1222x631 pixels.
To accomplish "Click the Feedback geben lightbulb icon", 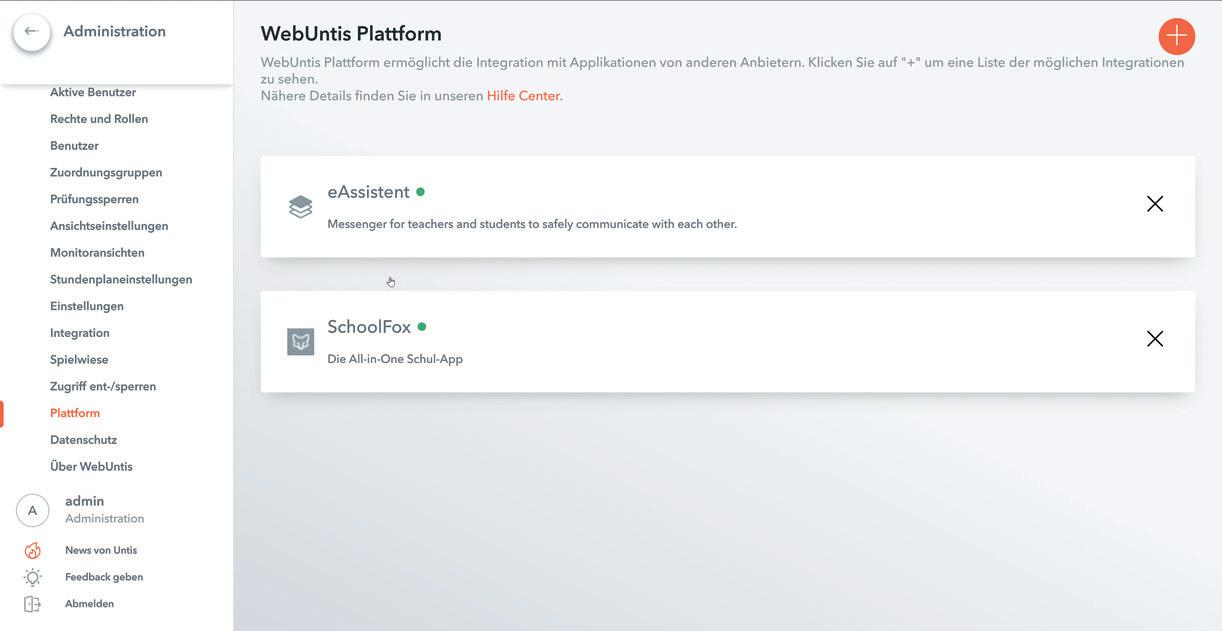I will tap(33, 578).
